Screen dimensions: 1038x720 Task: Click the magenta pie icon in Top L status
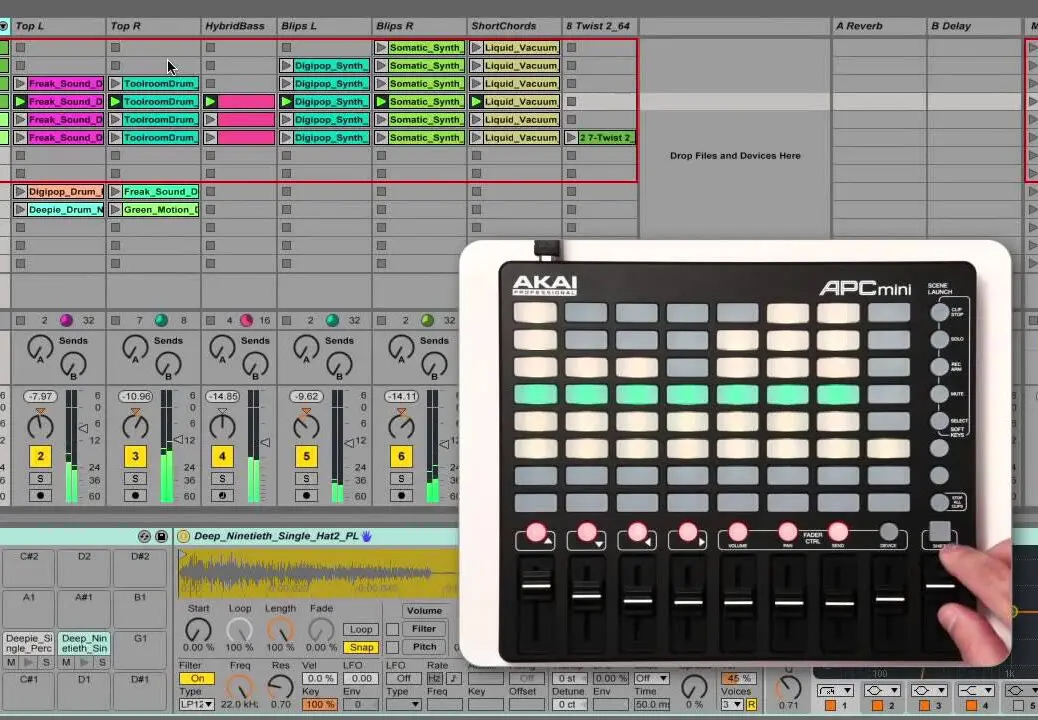click(x=66, y=320)
